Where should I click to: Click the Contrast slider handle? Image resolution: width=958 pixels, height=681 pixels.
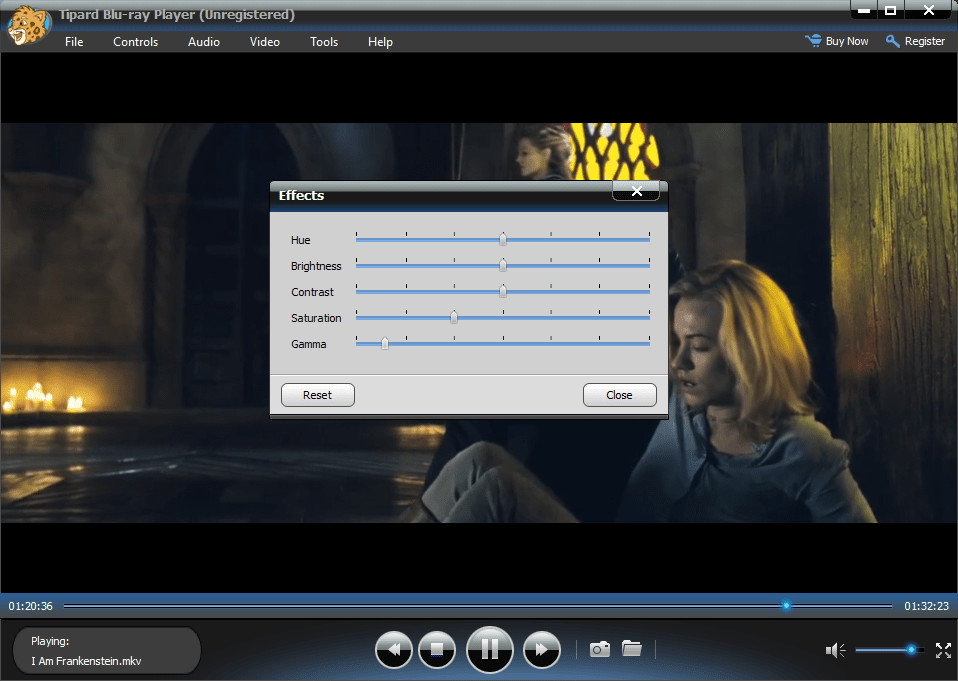(503, 291)
